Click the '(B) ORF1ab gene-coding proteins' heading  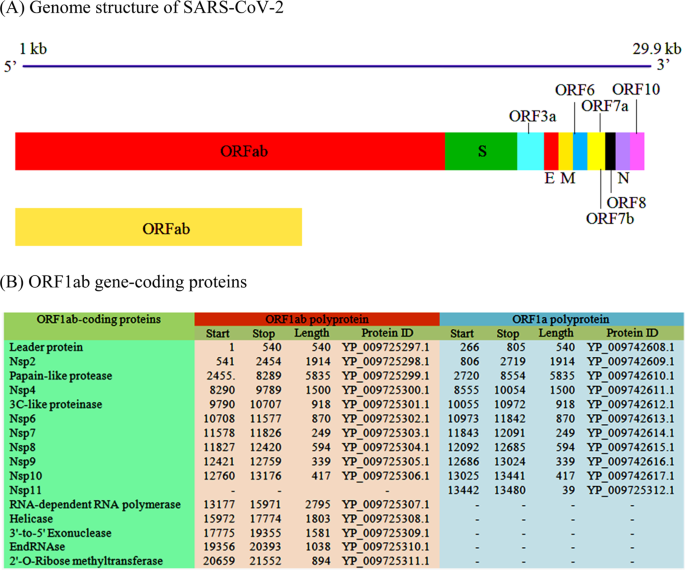tap(124, 282)
